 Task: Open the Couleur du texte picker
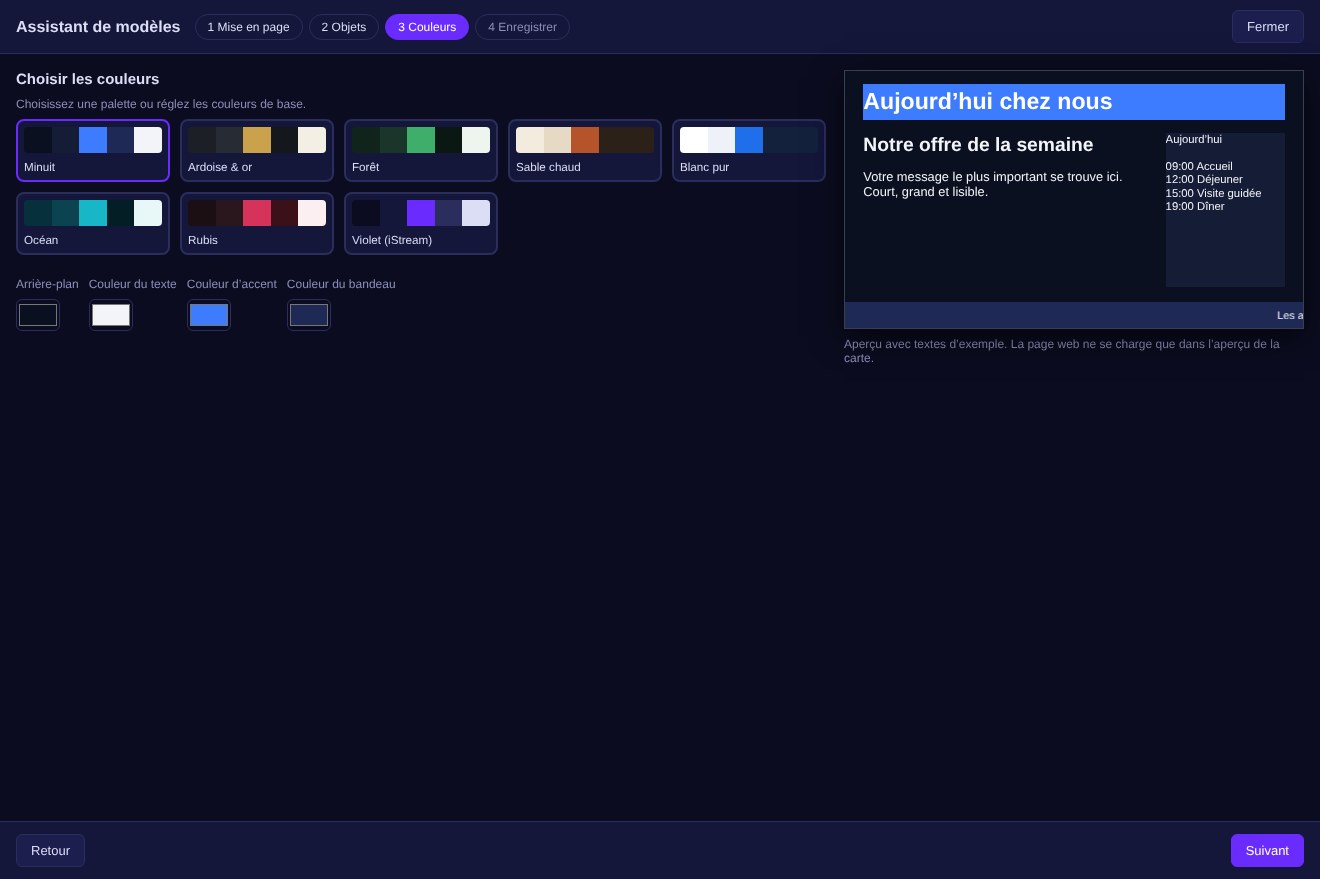[x=111, y=315]
